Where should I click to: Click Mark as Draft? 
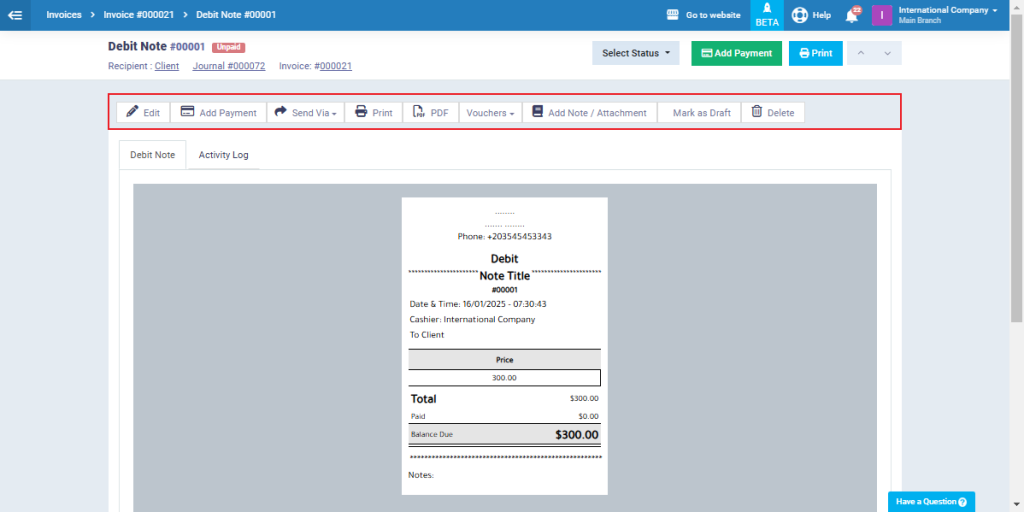(x=699, y=112)
